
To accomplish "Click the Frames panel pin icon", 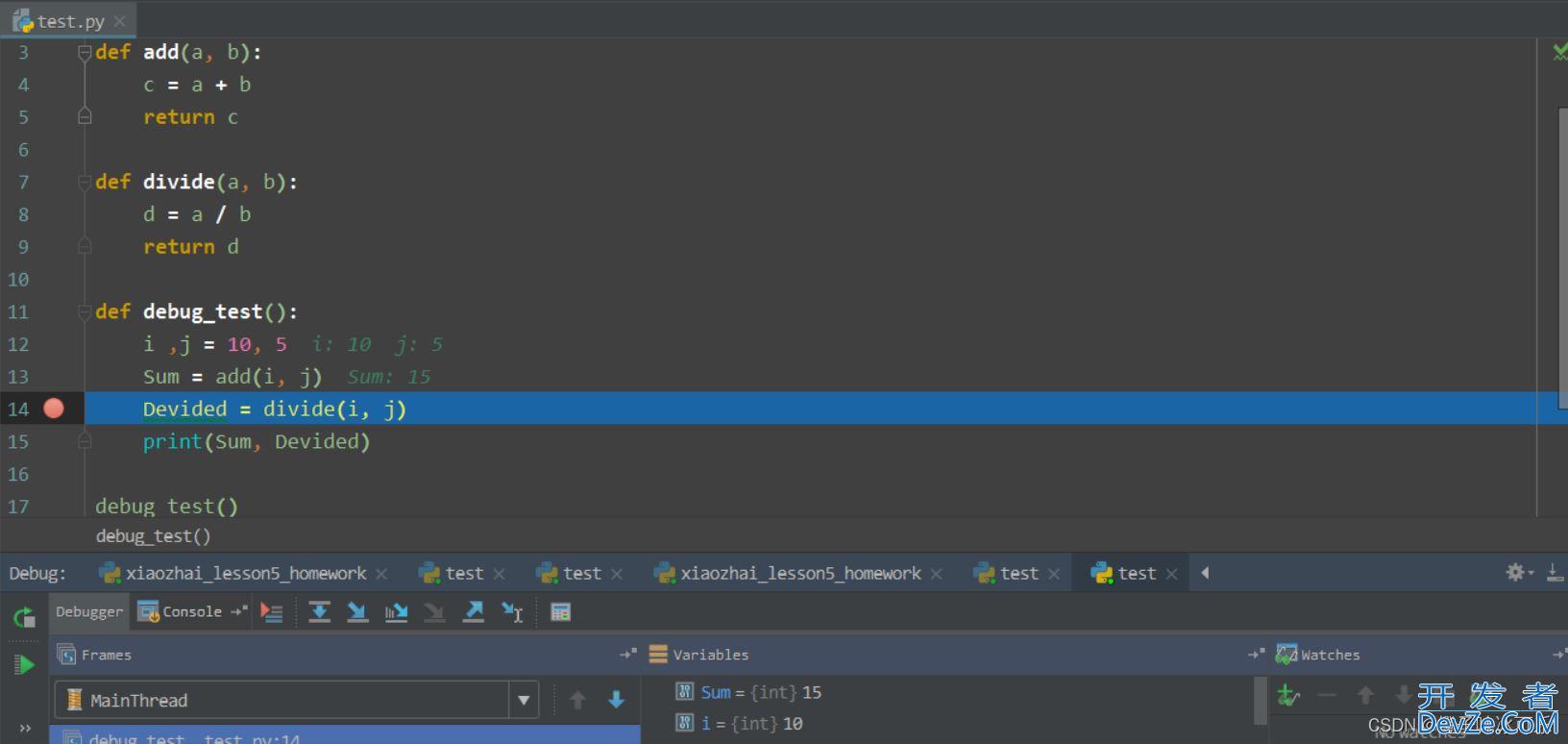I will click(628, 654).
